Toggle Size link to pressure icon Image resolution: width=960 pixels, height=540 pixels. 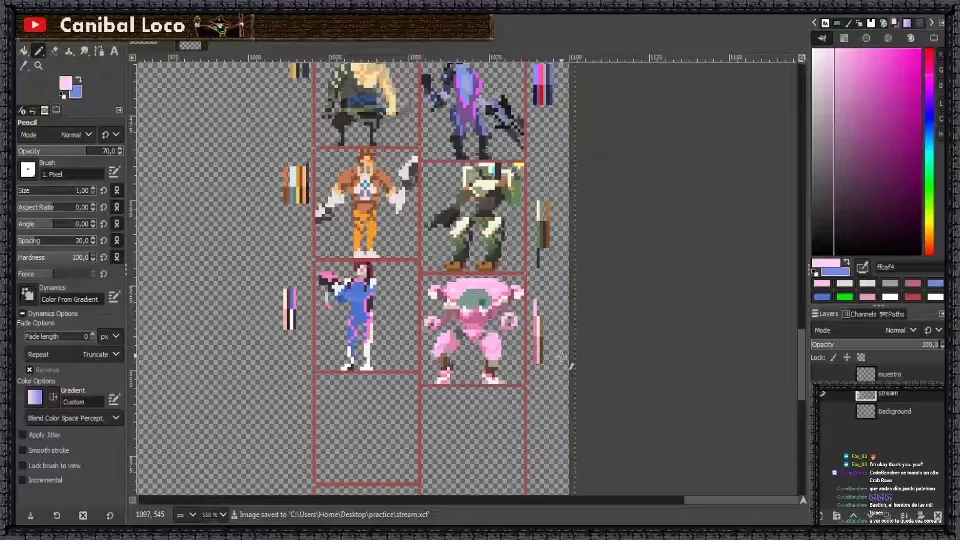117,190
